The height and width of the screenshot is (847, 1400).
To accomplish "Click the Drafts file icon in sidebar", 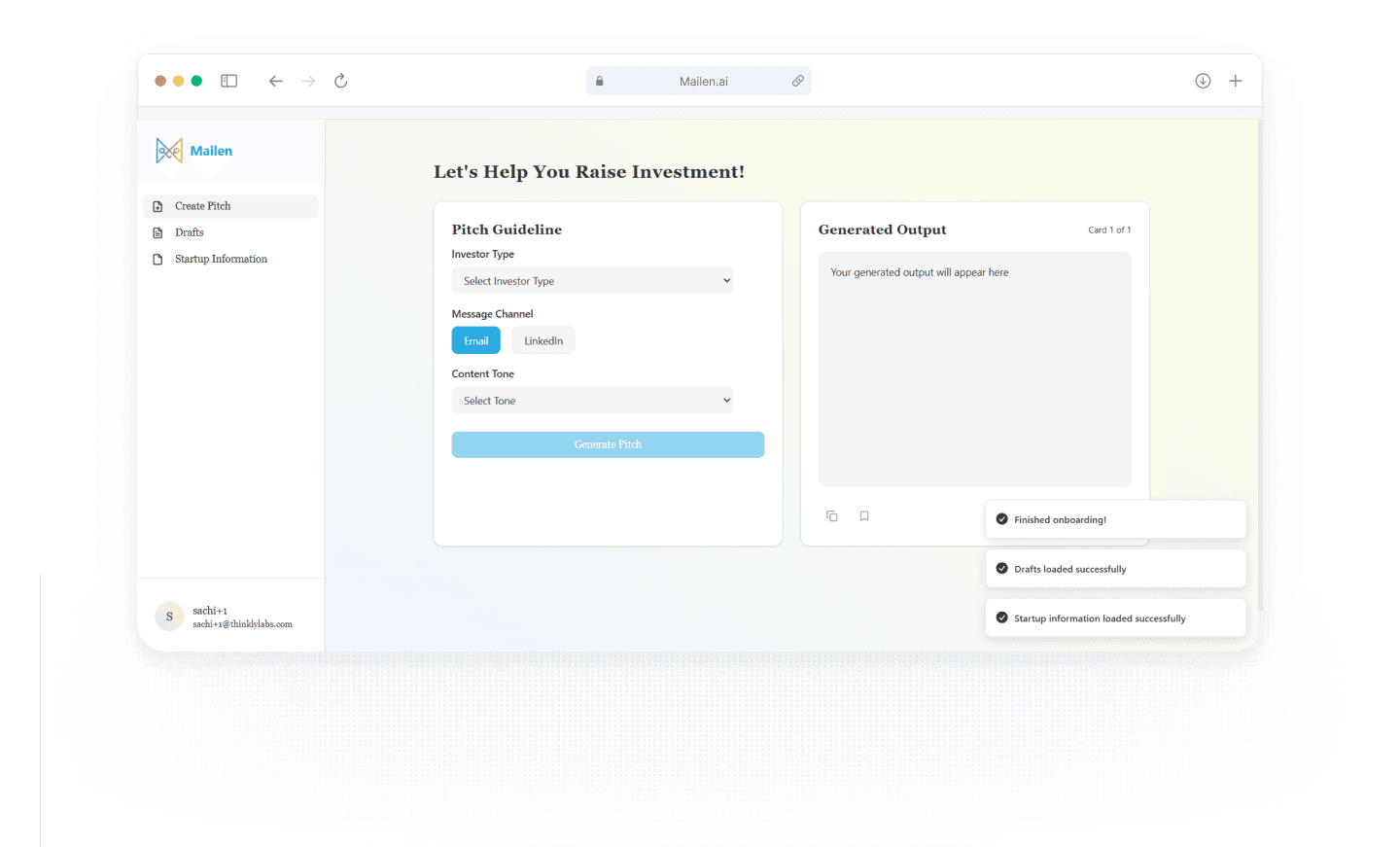I will point(158,232).
